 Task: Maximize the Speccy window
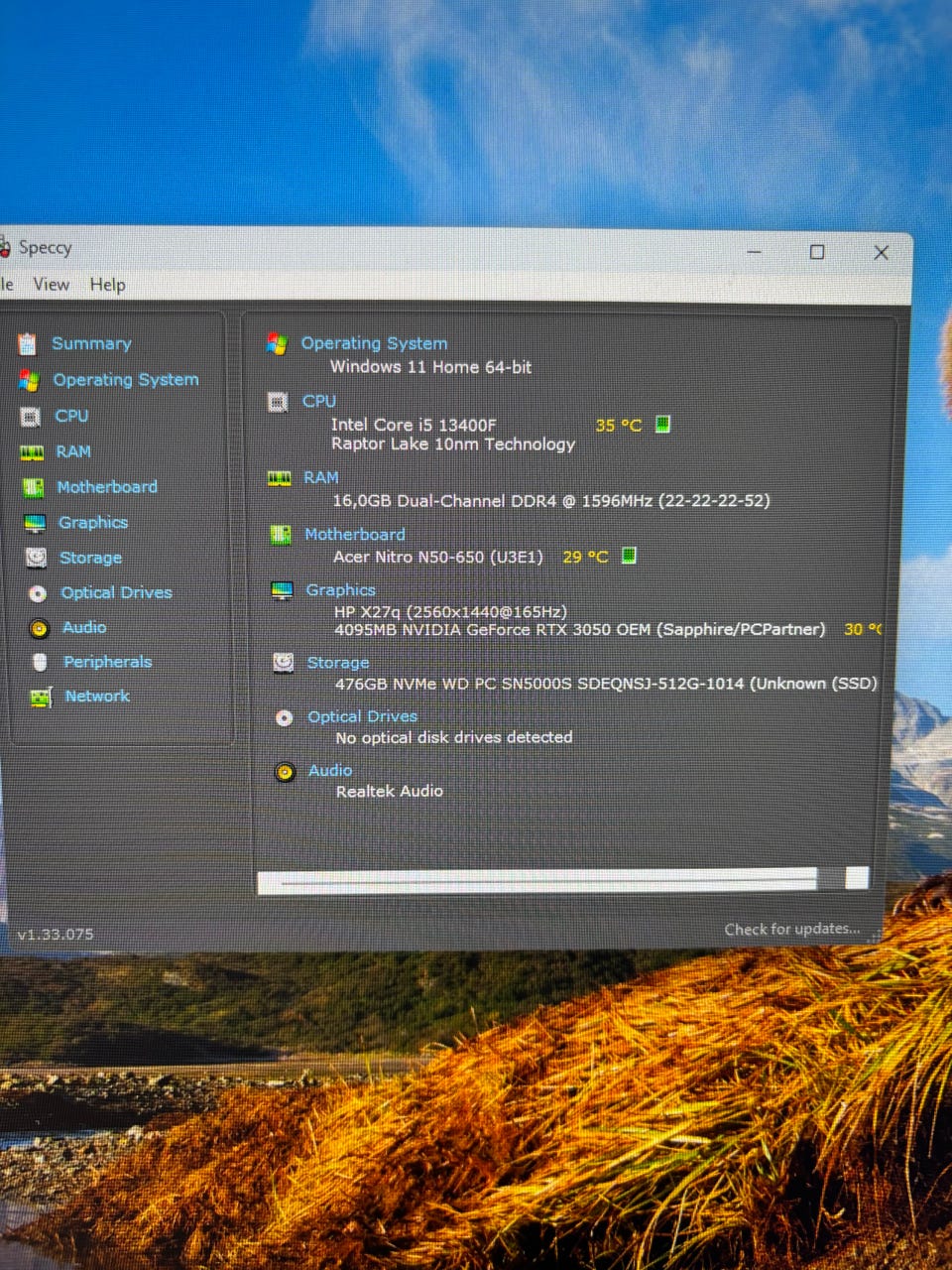click(x=817, y=252)
